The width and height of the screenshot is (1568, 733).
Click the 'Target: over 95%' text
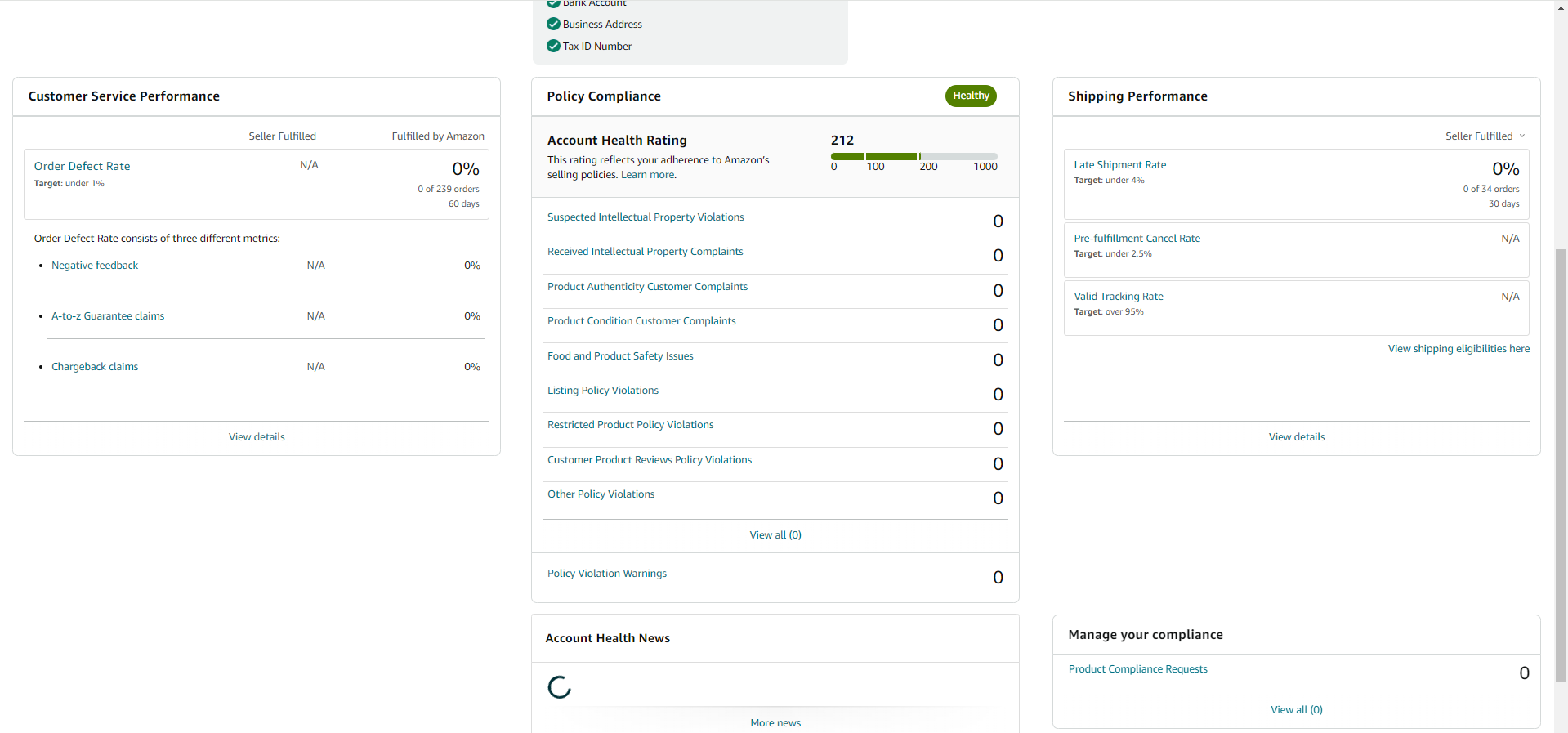(x=1108, y=312)
